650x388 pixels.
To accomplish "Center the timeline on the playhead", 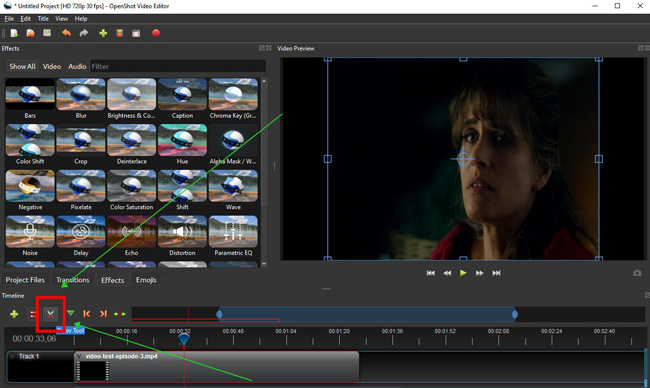I will 120,314.
